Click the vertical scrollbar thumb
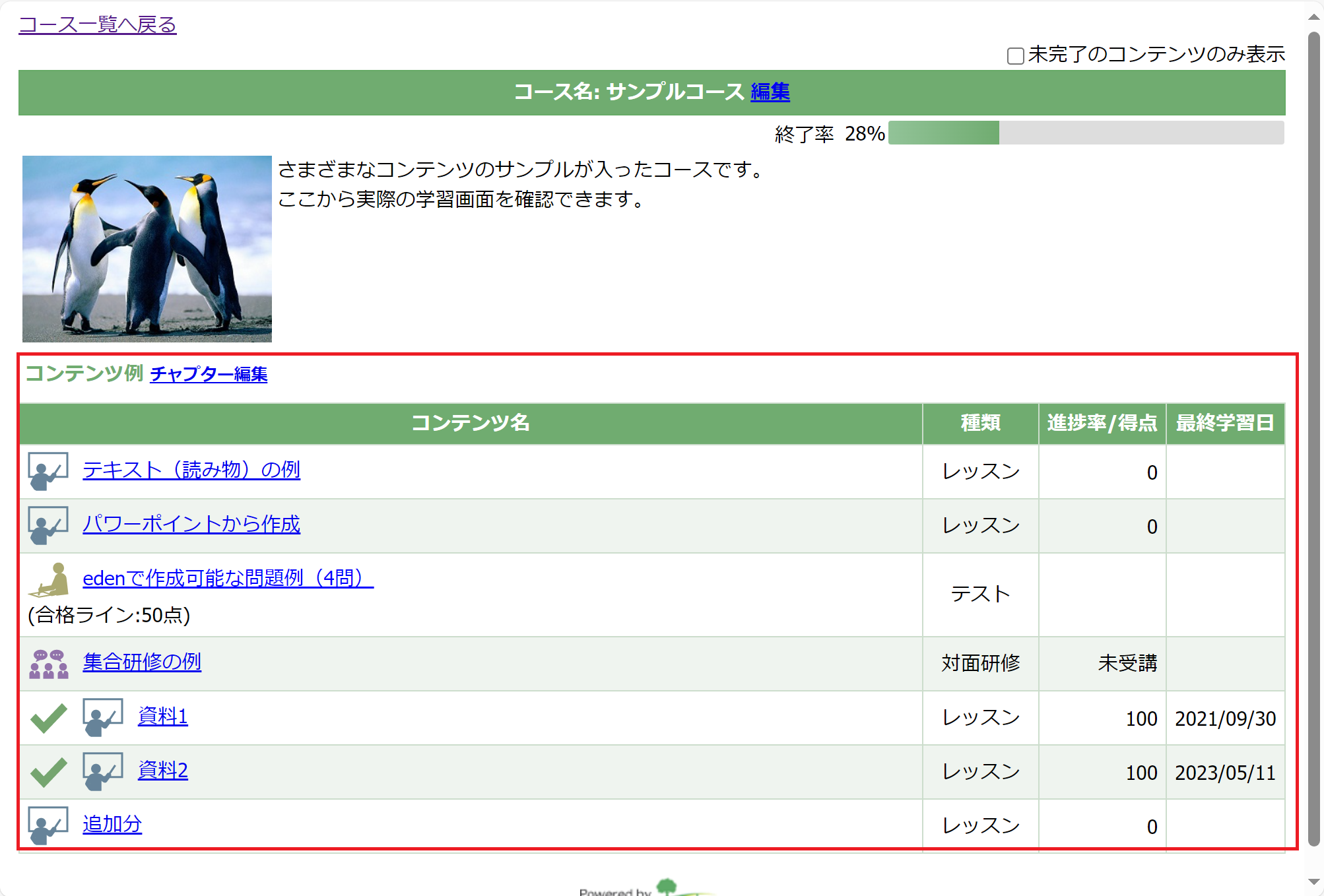This screenshot has height=896, width=1324. (x=1313, y=439)
